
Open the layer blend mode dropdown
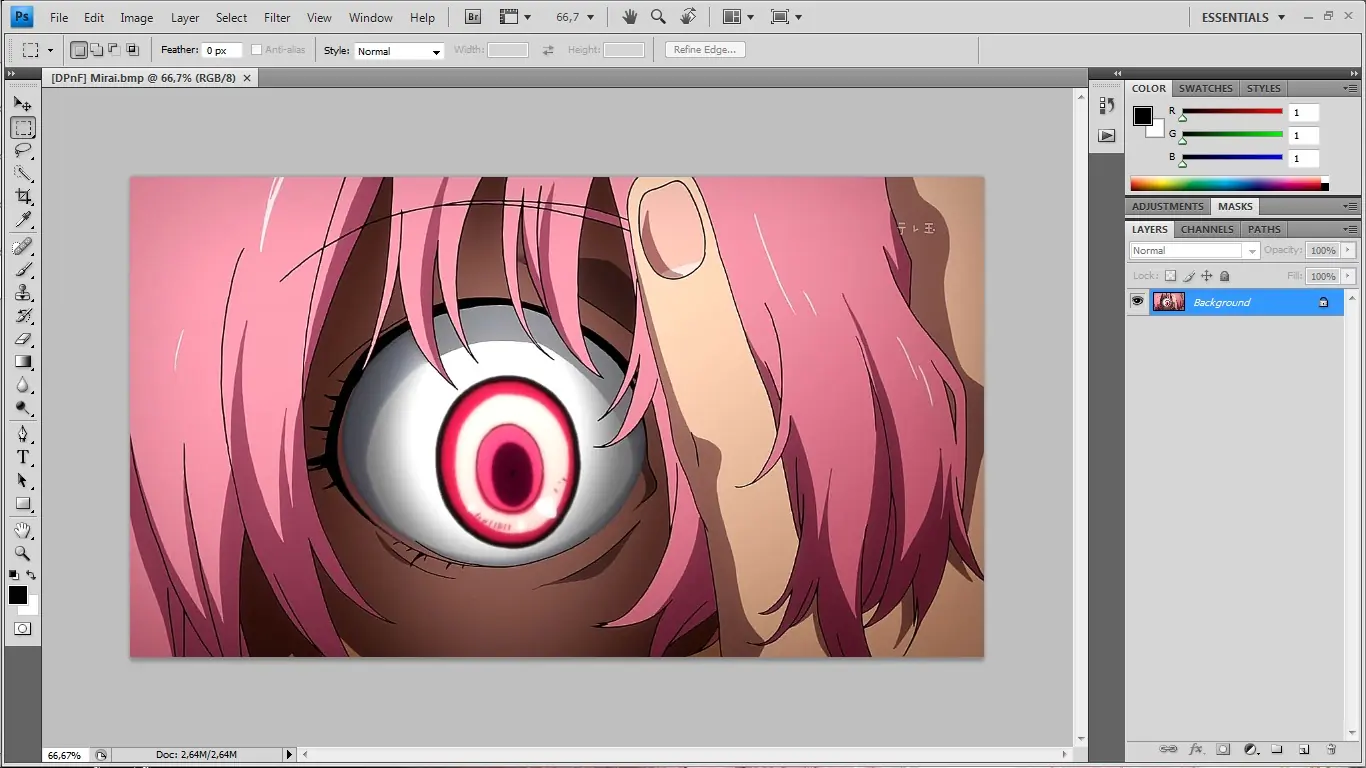(x=1194, y=251)
